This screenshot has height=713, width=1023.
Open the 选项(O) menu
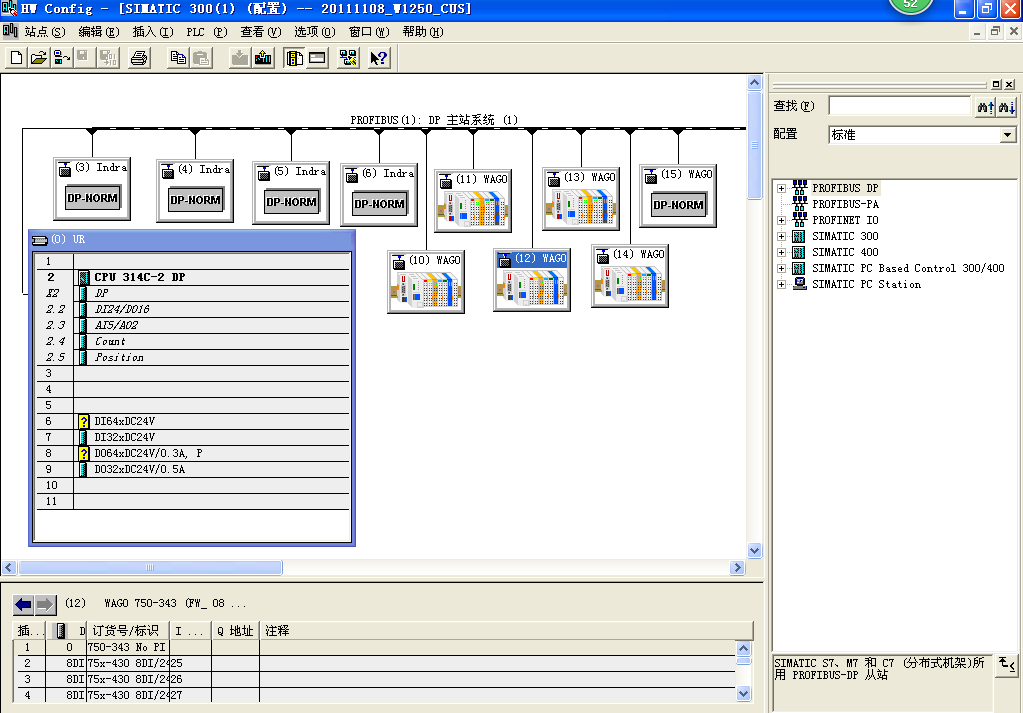click(314, 32)
